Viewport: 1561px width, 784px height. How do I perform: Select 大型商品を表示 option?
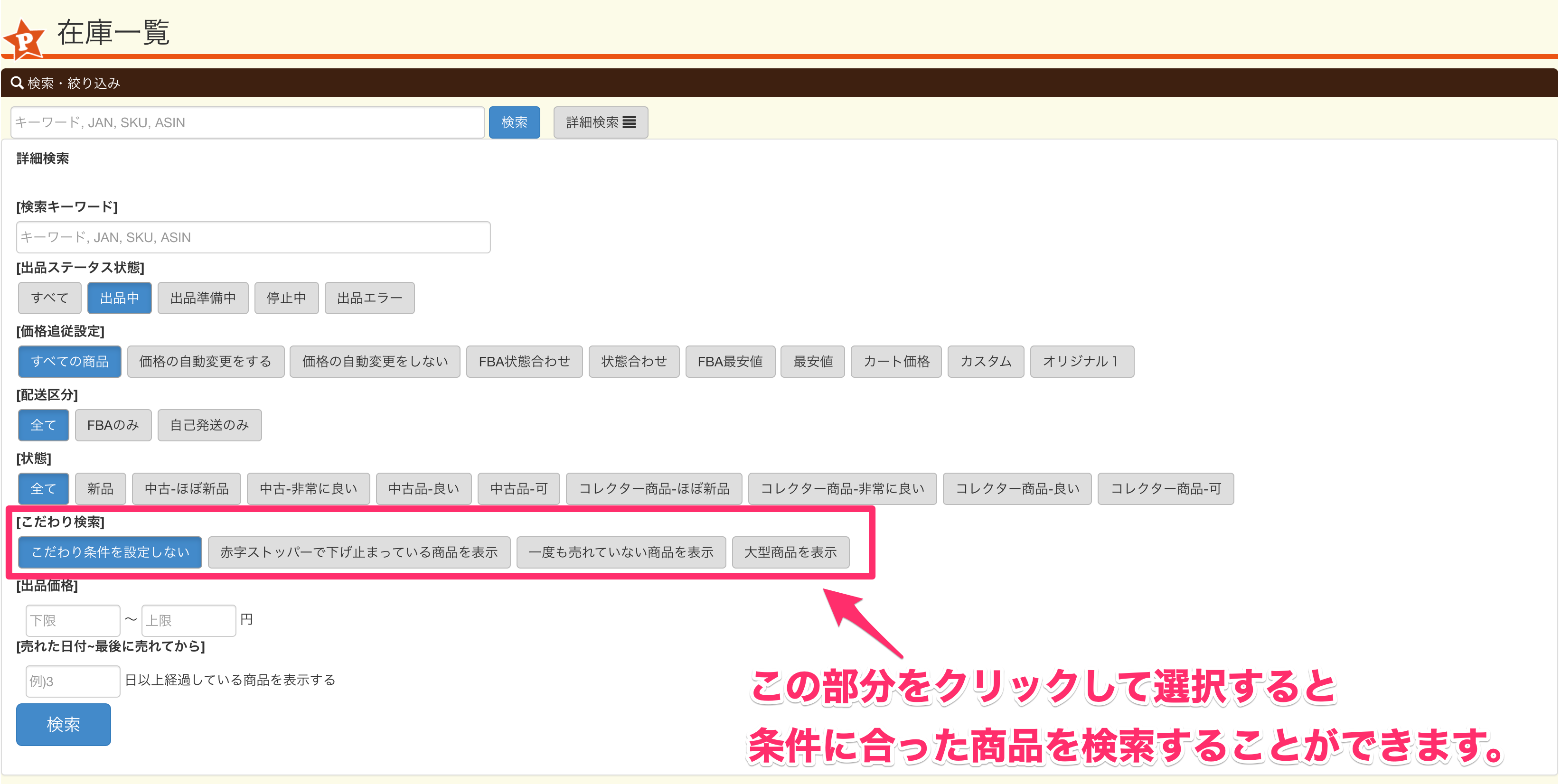[x=790, y=552]
